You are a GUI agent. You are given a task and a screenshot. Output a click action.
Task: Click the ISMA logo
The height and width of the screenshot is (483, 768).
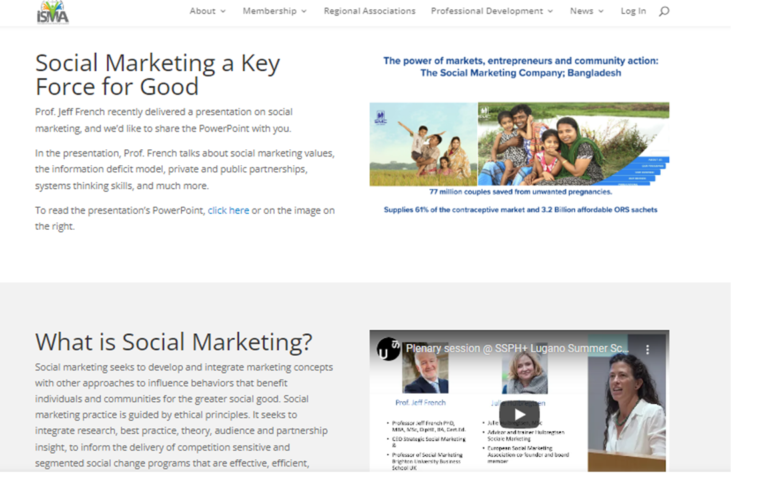(52, 12)
